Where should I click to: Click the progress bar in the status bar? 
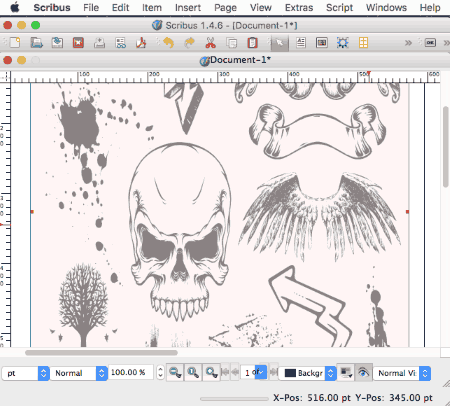click(234, 398)
